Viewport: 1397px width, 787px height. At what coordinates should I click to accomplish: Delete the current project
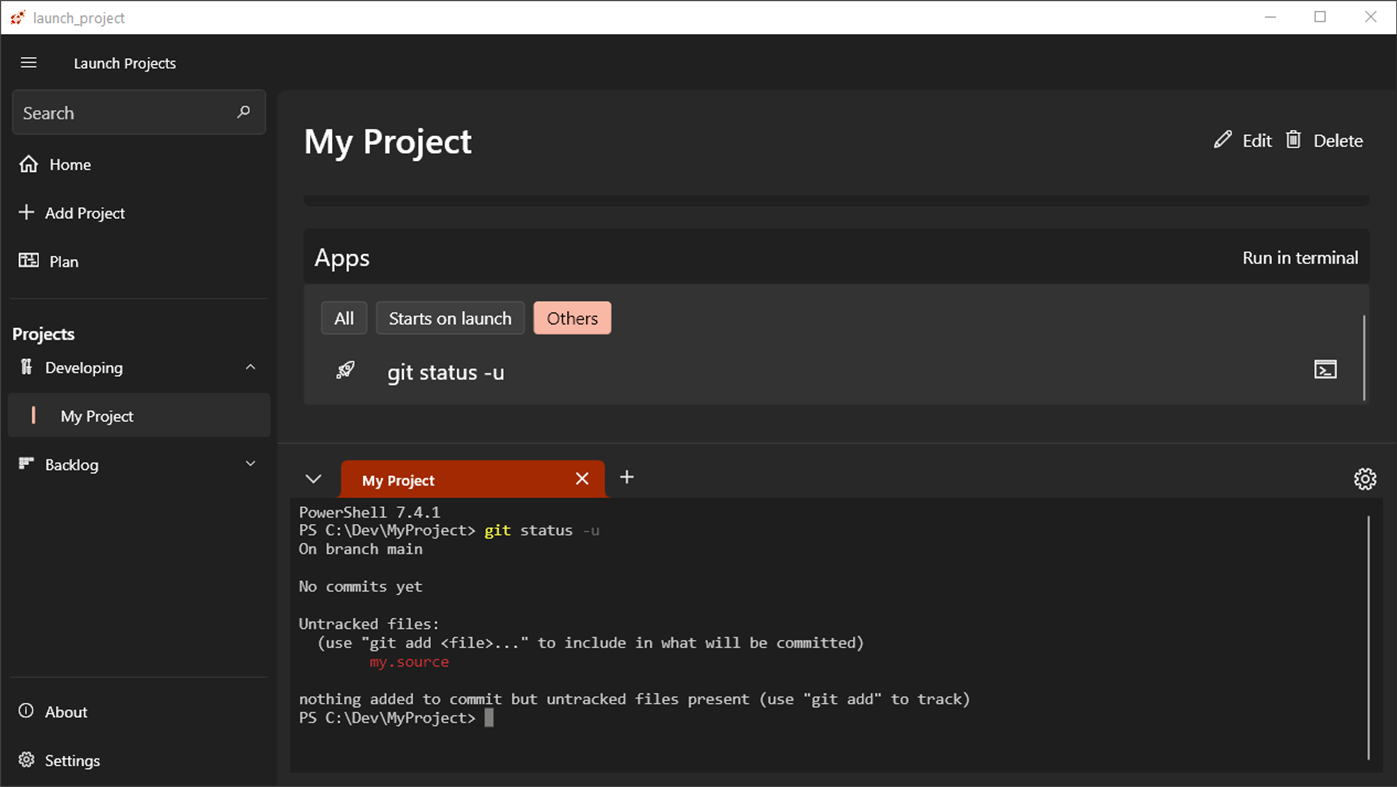point(1324,141)
